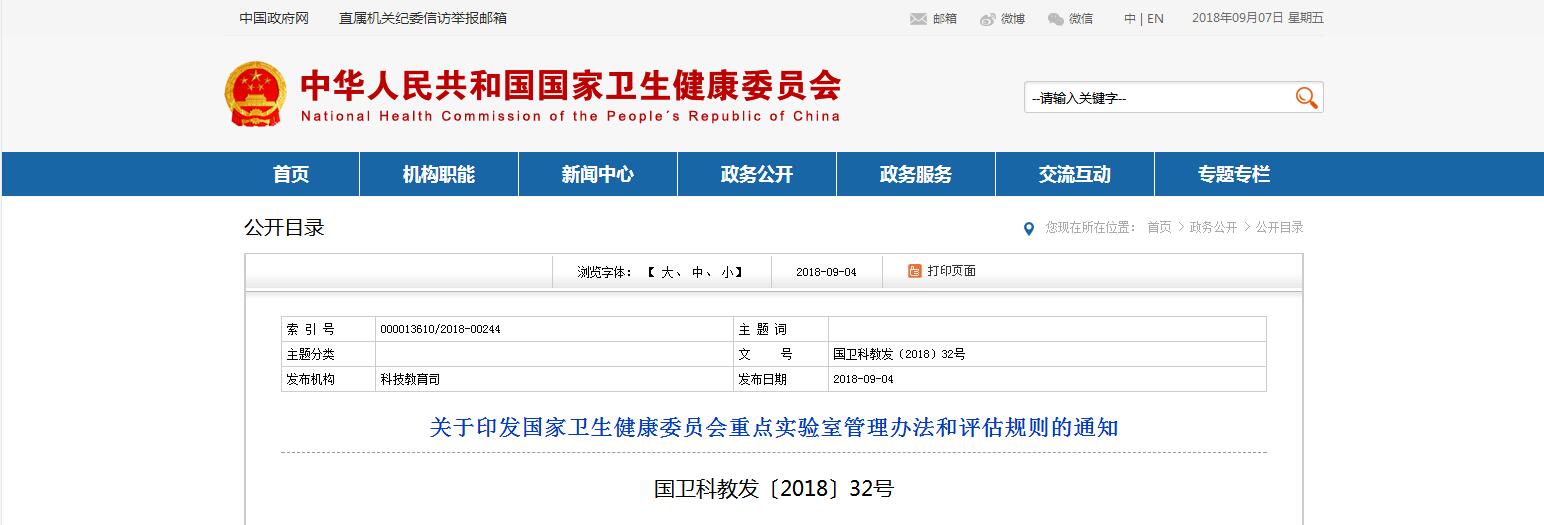Viewport: 1544px width, 525px height.
Task: Set browsing font size to 大
Action: (x=666, y=272)
